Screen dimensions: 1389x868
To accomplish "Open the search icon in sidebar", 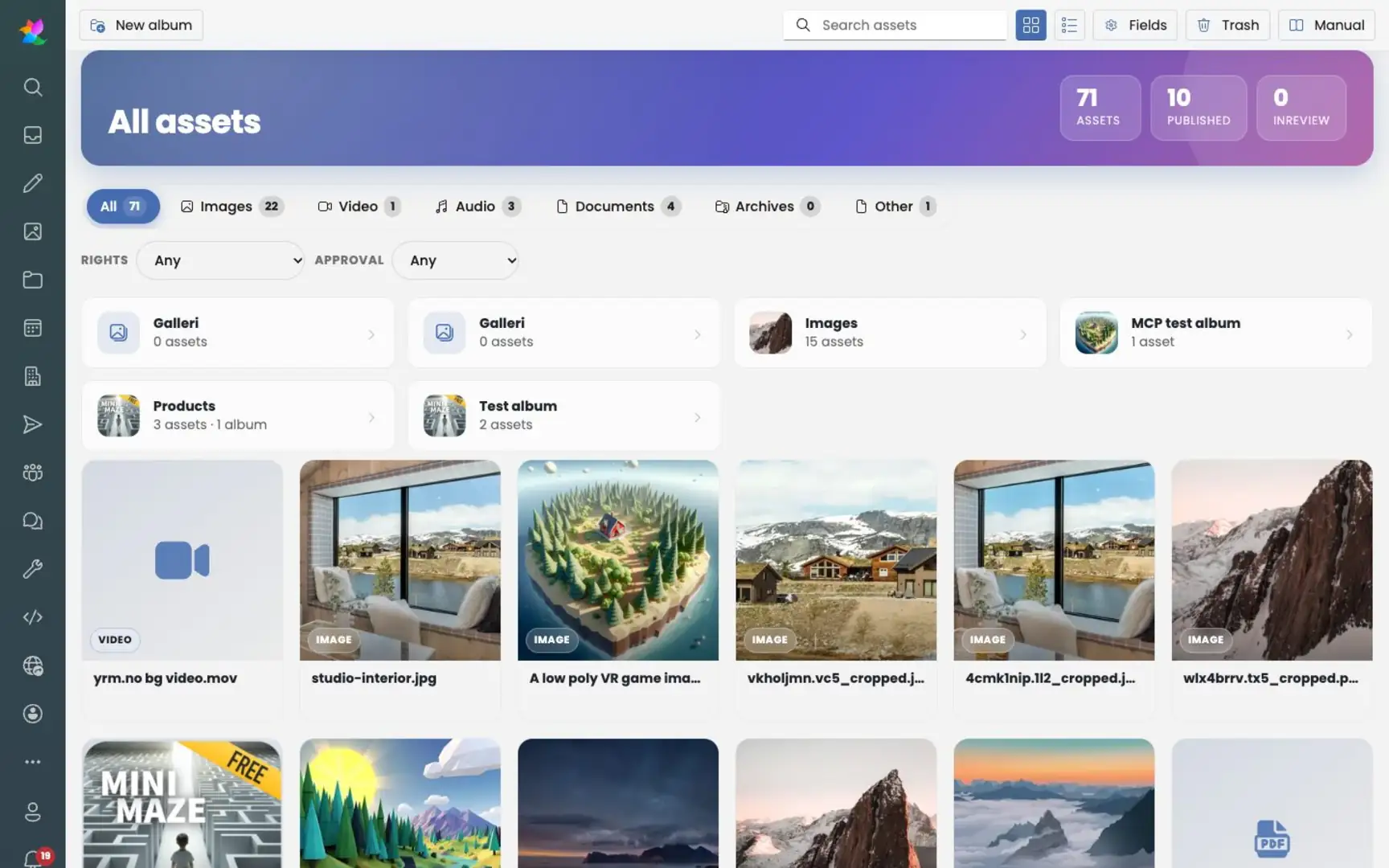I will 32,87.
